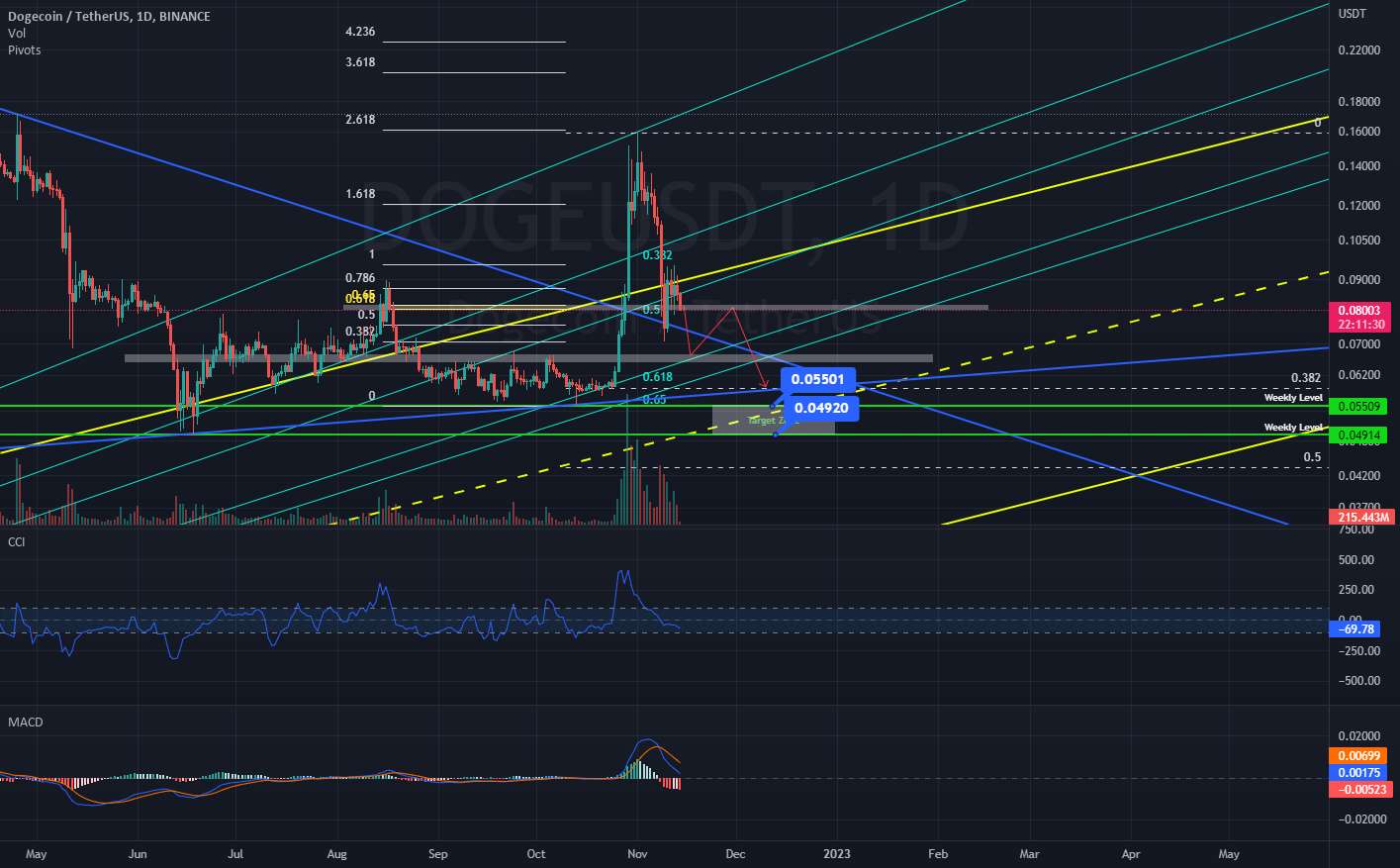Click the 1.618 Fibonacci extension label
The height and width of the screenshot is (868, 1400).
click(x=360, y=194)
